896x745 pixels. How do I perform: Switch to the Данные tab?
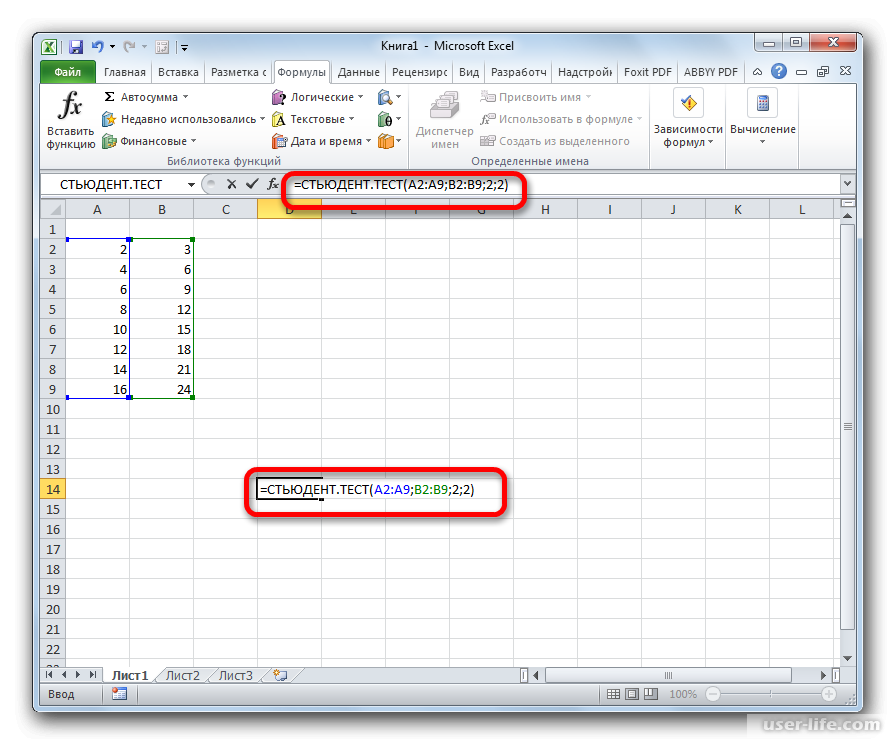point(358,72)
